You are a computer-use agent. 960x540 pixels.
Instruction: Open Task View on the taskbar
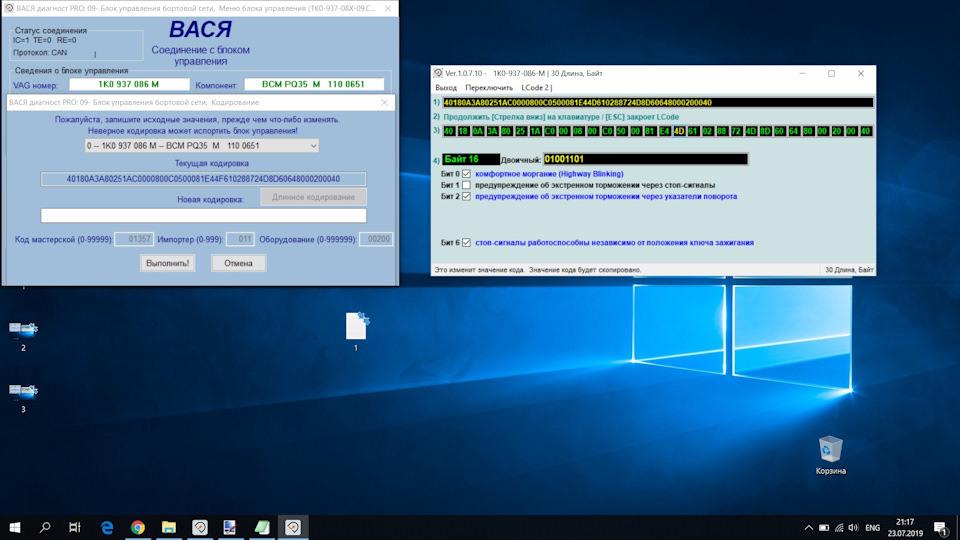click(x=75, y=527)
